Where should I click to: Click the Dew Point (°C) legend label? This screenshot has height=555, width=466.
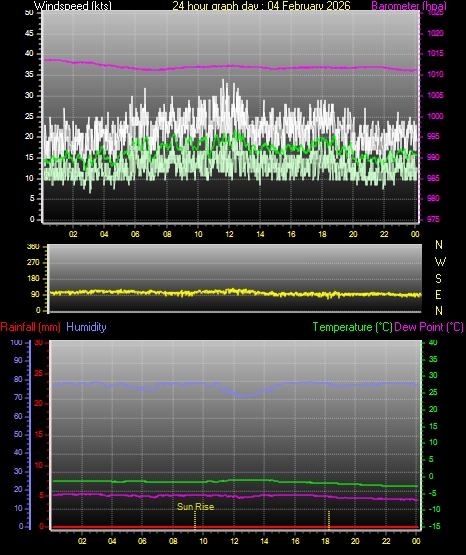pyautogui.click(x=429, y=327)
